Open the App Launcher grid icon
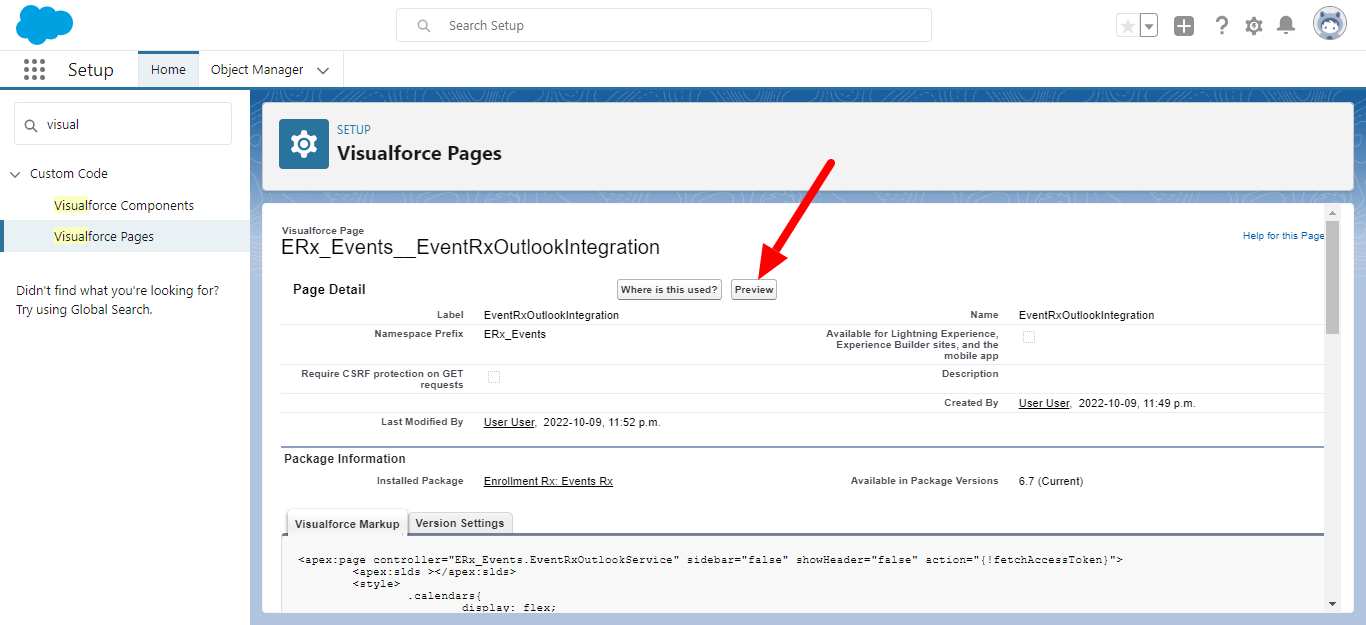This screenshot has height=625, width=1366. pos(35,70)
